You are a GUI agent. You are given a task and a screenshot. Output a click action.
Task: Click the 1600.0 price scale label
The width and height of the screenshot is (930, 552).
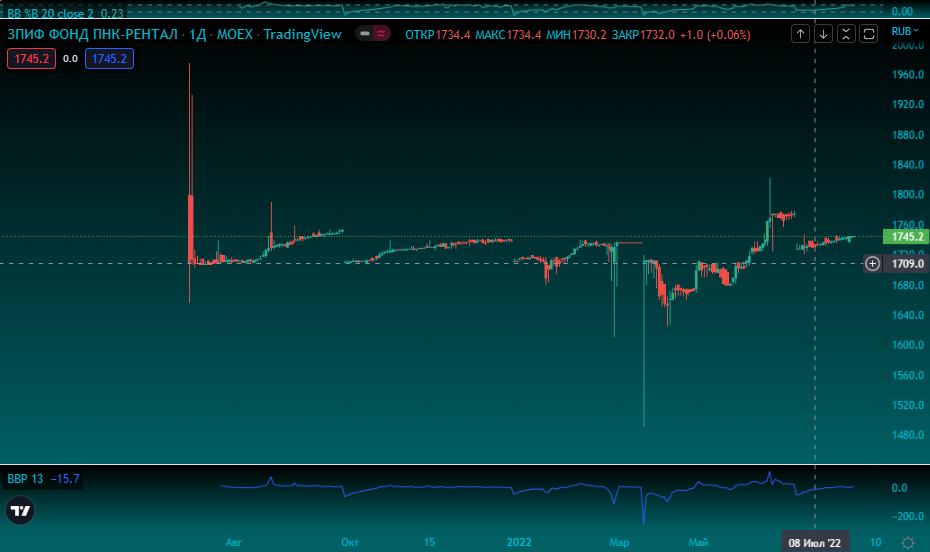pyautogui.click(x=908, y=344)
